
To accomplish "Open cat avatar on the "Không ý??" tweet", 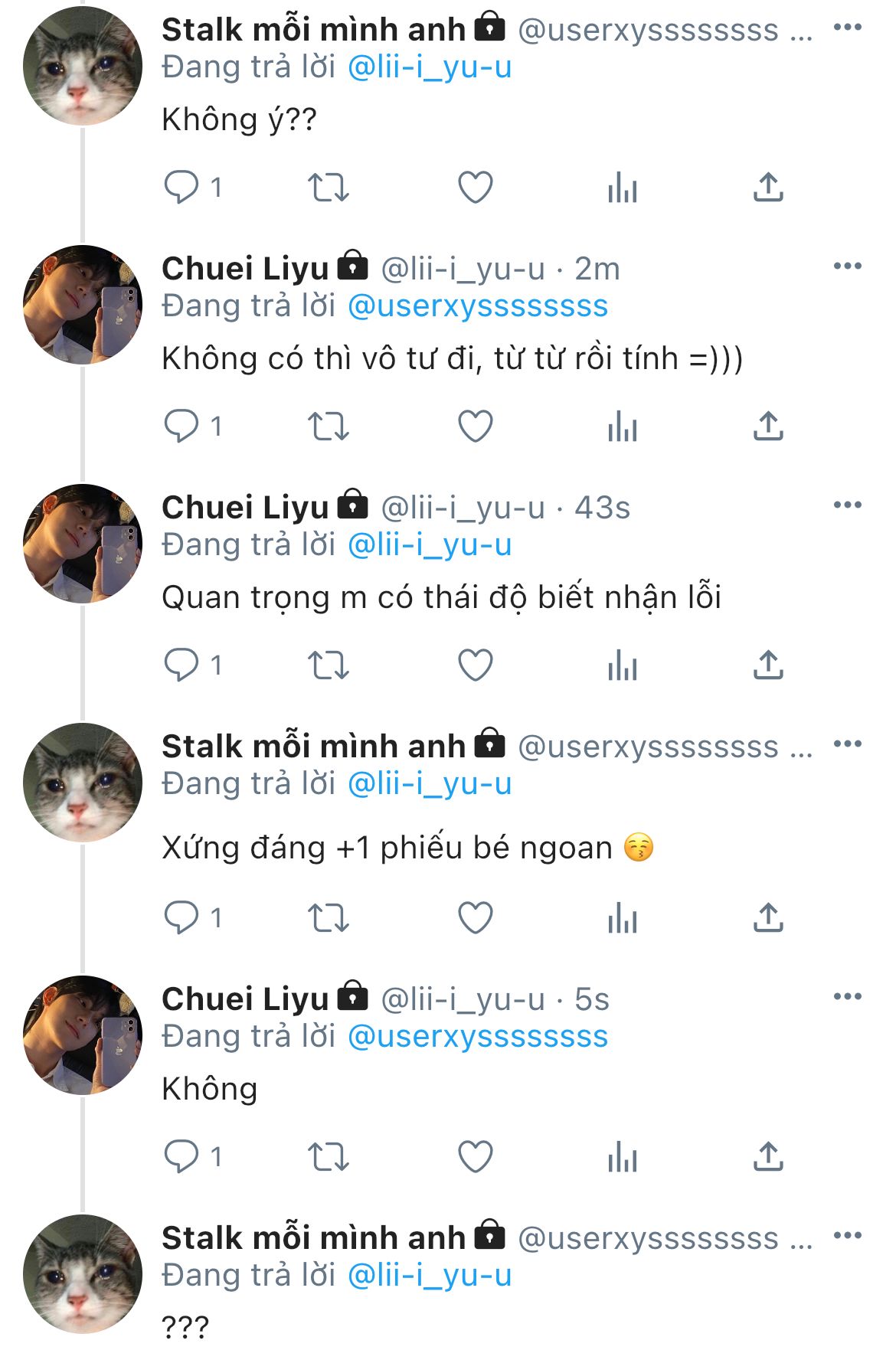I will tap(83, 66).
